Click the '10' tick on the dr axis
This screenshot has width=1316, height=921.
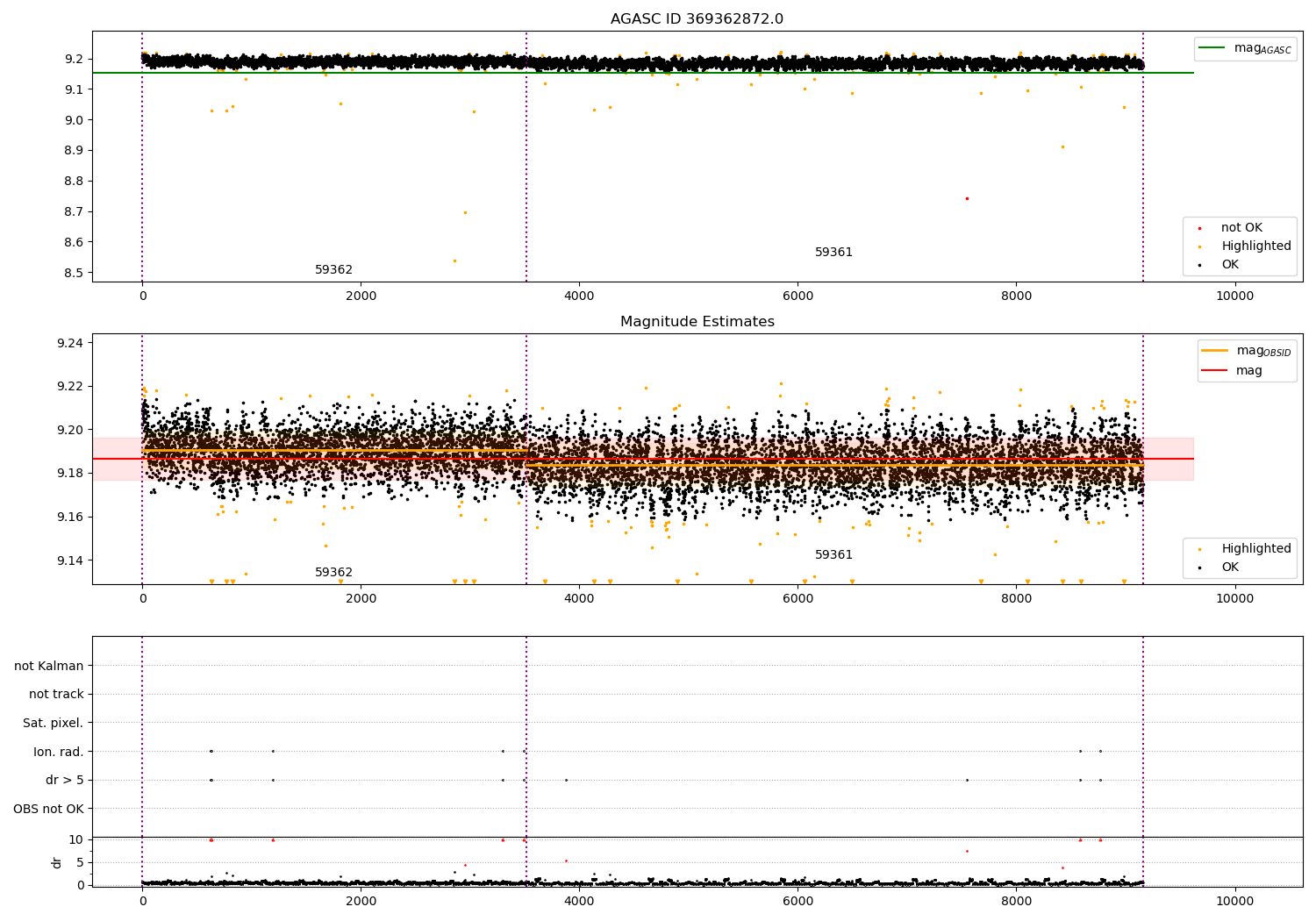coord(76,840)
